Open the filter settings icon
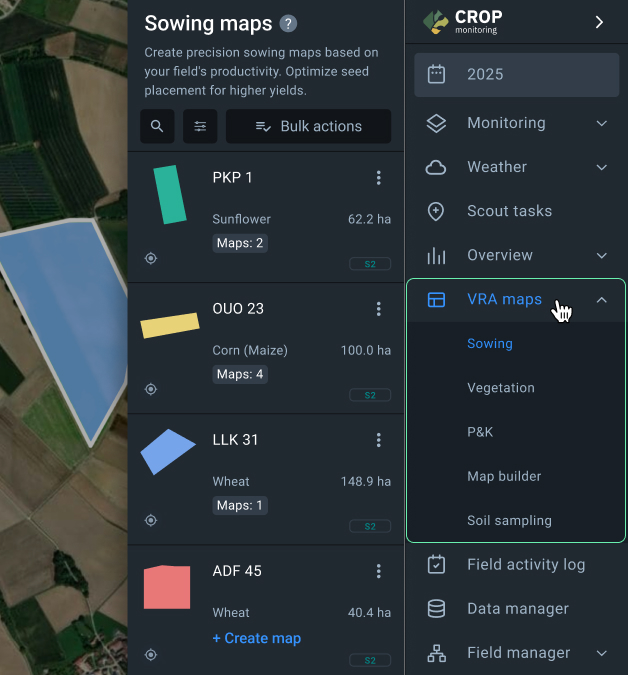Screen dimensions: 628x675 [x=200, y=126]
